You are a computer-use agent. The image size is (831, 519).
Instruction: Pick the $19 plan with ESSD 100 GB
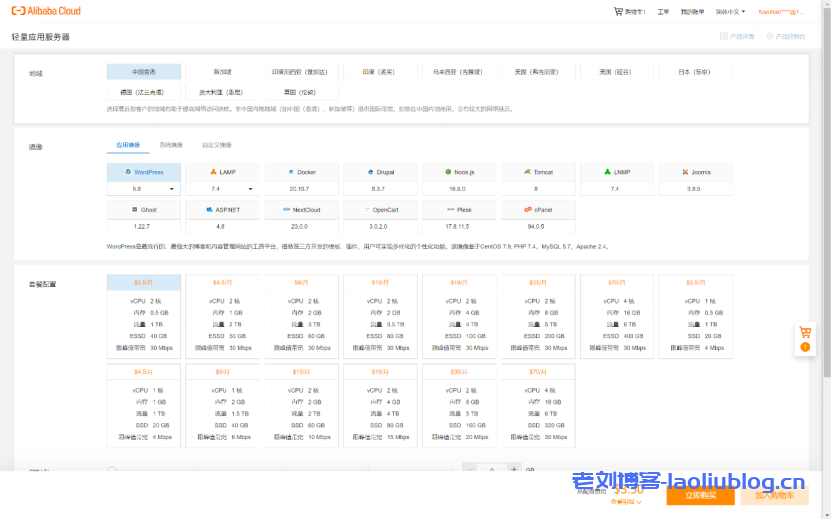[459, 316]
